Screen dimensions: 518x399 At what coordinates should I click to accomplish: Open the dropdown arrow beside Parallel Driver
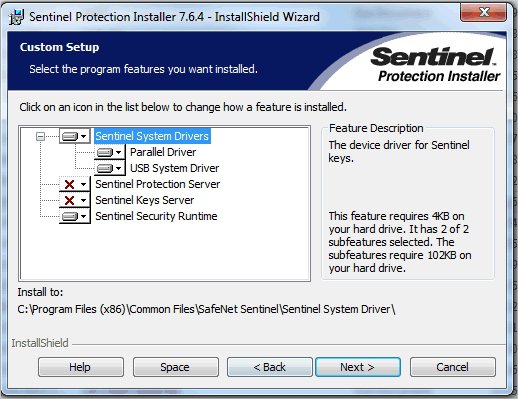(118, 153)
